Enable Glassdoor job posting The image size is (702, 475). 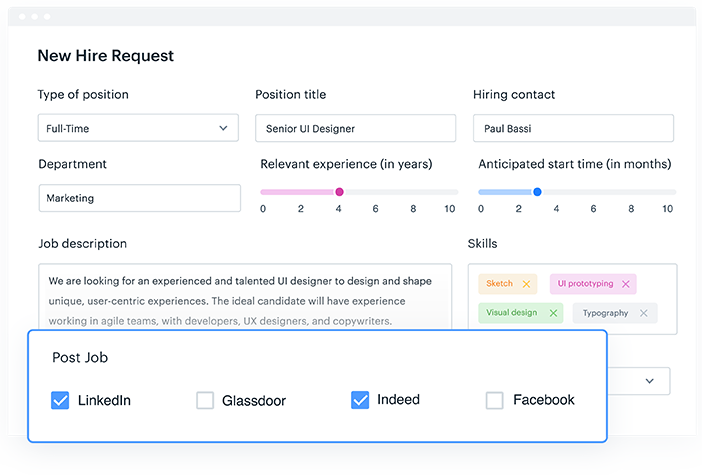[x=205, y=401]
